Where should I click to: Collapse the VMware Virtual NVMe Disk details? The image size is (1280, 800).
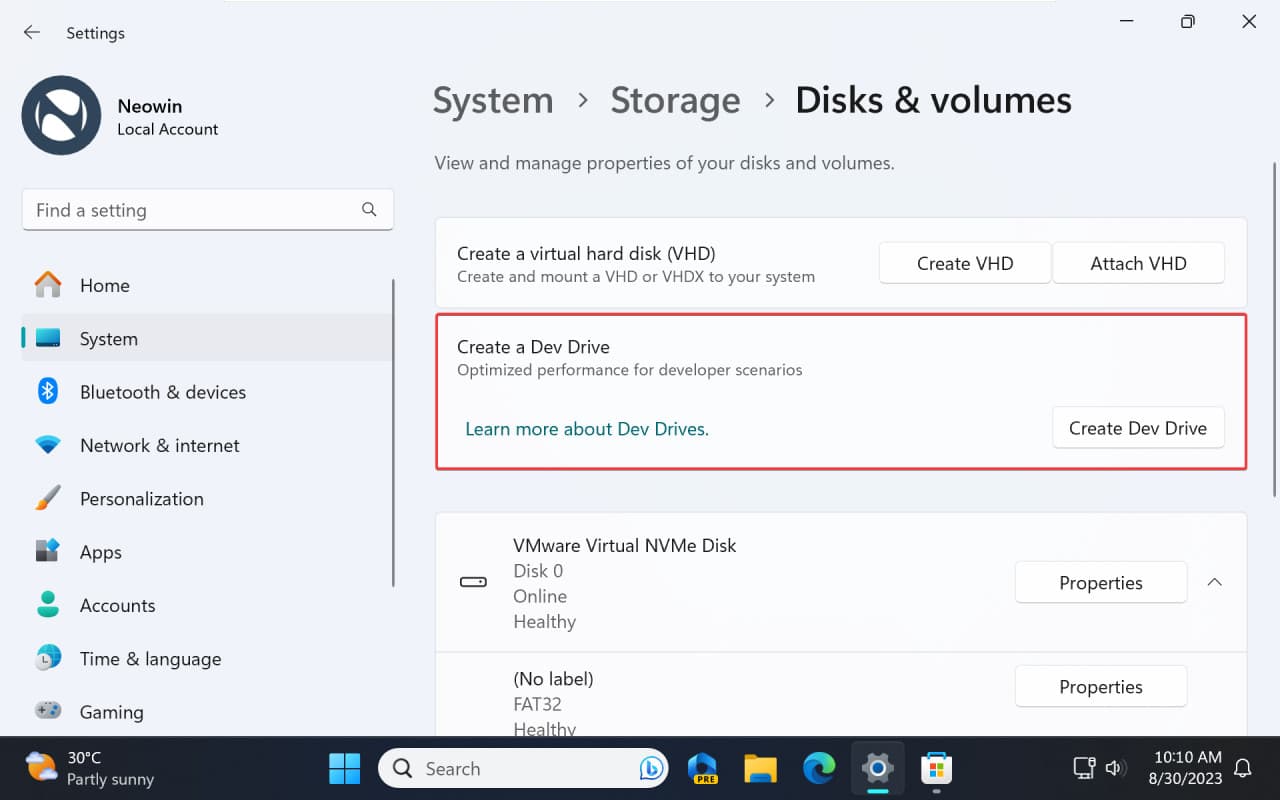pyautogui.click(x=1214, y=581)
